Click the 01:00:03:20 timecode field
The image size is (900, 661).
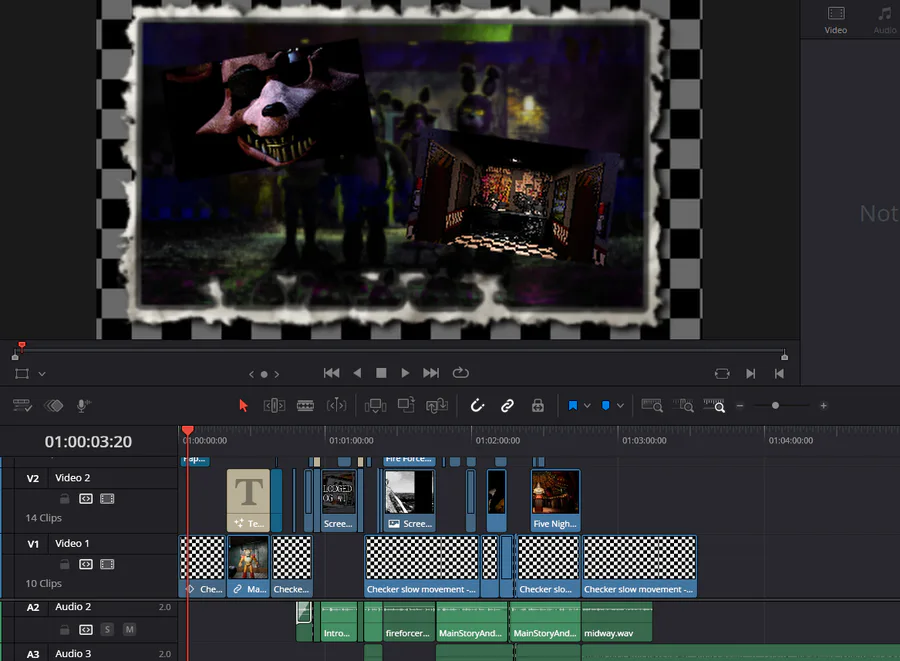[x=88, y=442]
